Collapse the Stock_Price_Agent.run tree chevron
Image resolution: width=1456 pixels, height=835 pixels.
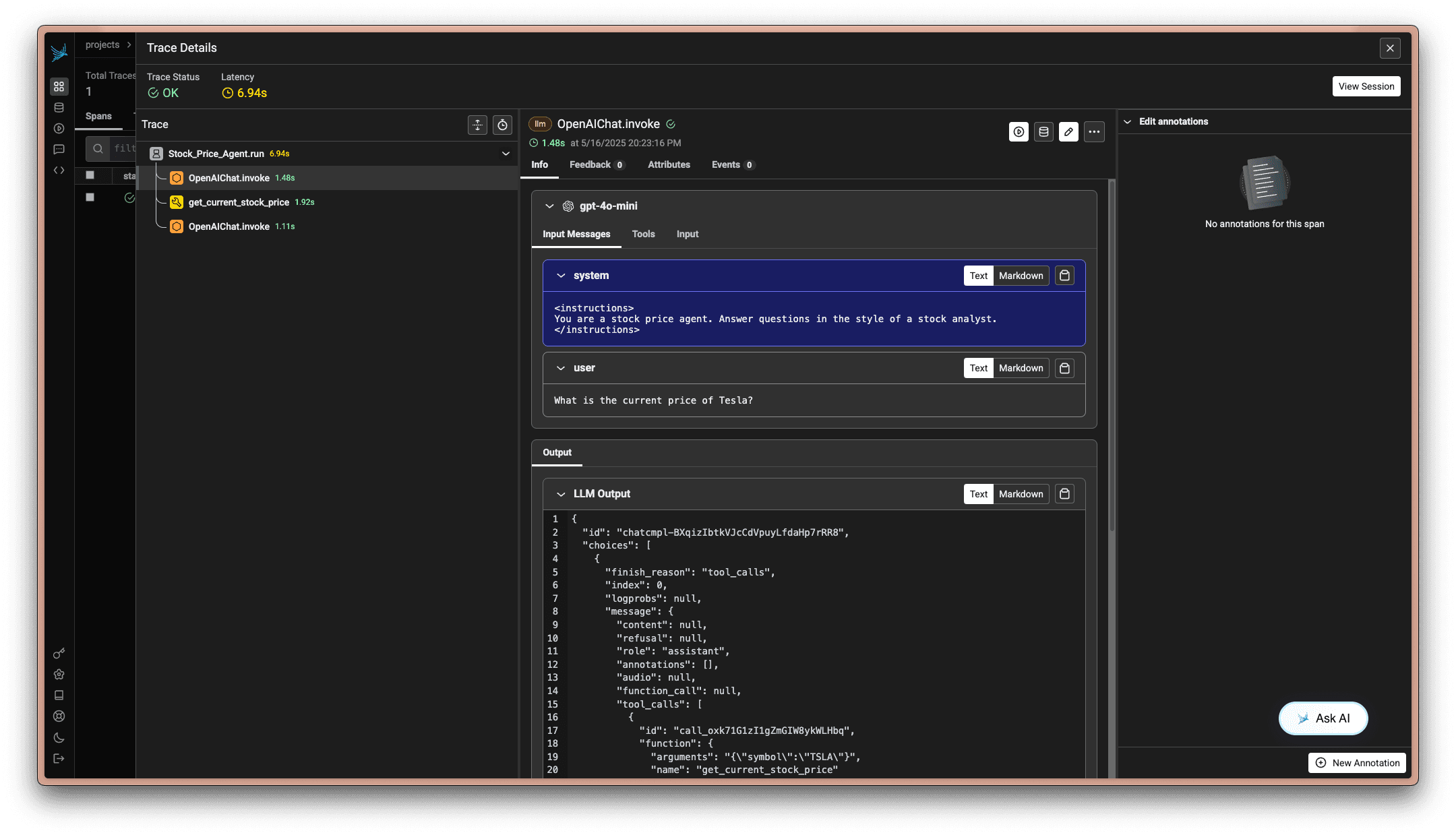click(x=506, y=154)
